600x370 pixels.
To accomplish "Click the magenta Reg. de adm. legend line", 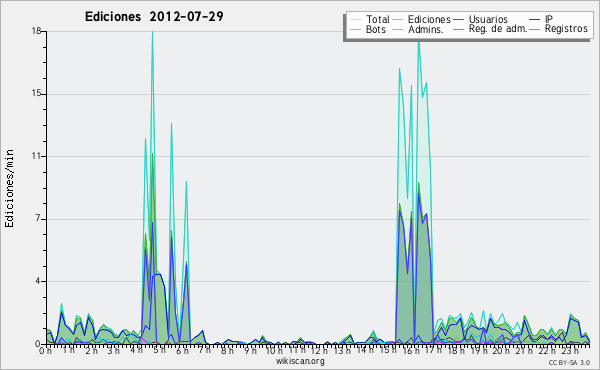I will point(458,29).
